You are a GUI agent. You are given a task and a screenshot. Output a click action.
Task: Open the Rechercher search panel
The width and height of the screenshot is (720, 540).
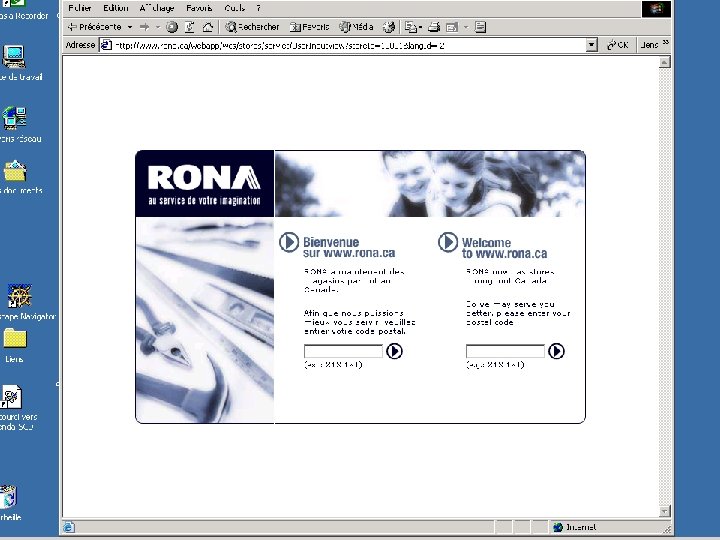click(252, 27)
